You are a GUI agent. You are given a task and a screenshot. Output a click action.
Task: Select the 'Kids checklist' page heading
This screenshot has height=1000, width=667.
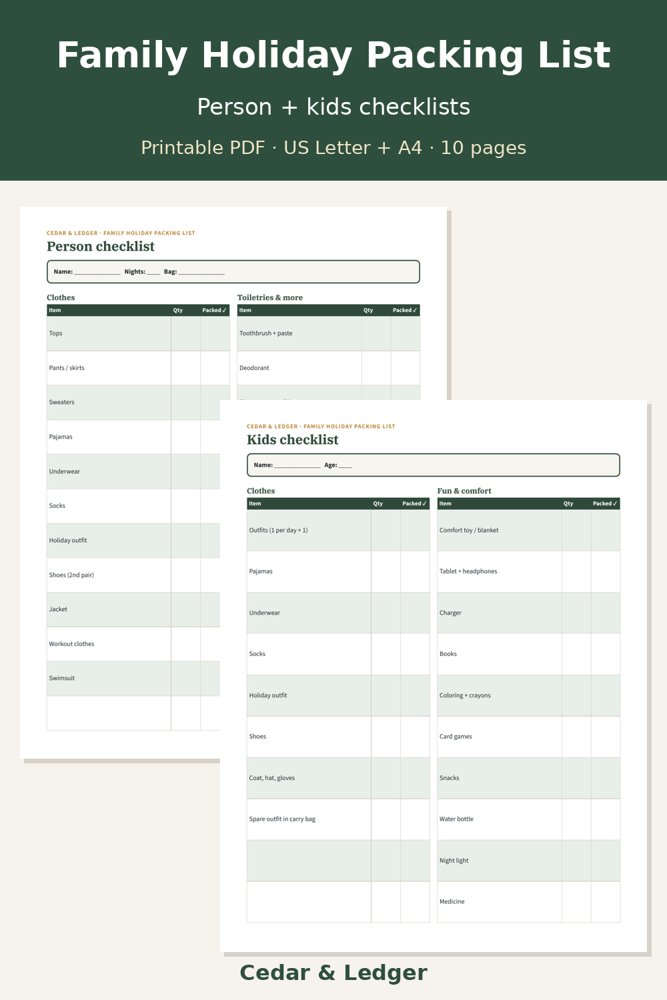click(293, 440)
